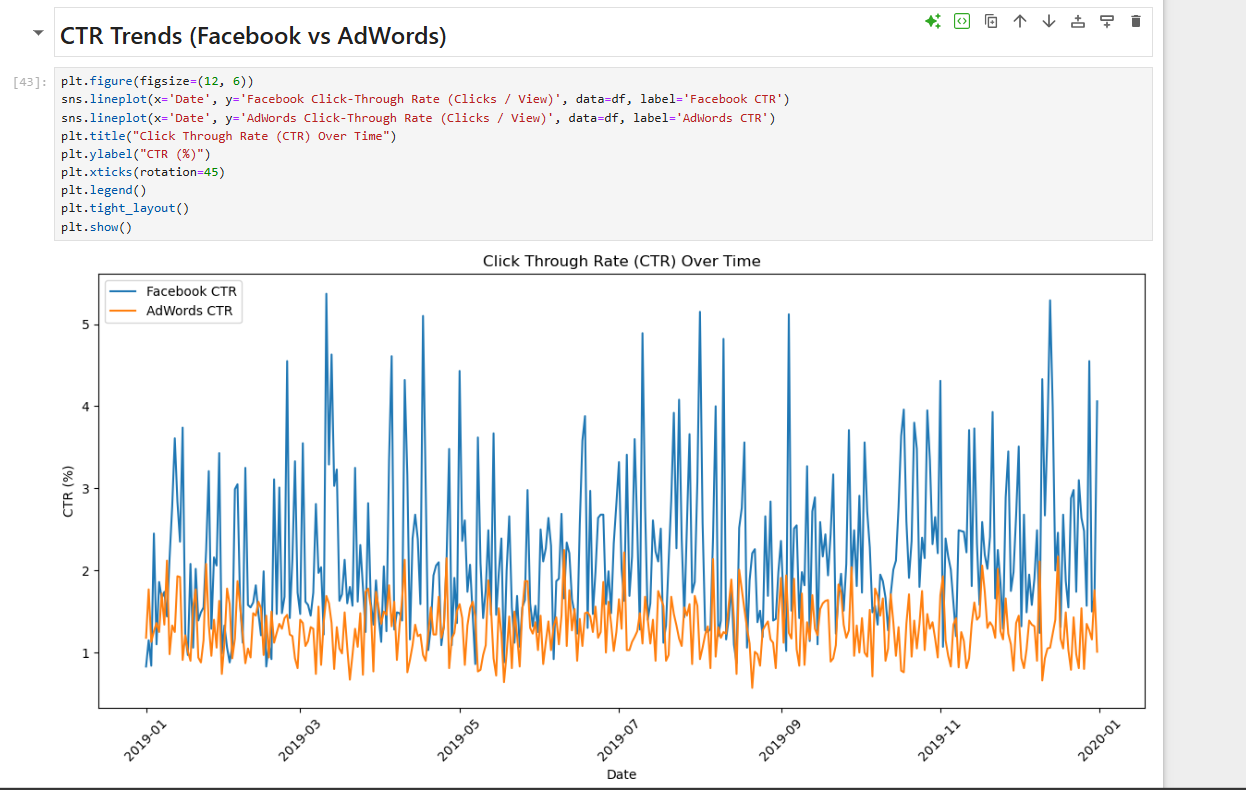Click the plt.show() line of code
The width and height of the screenshot is (1246, 790).
pos(94,226)
